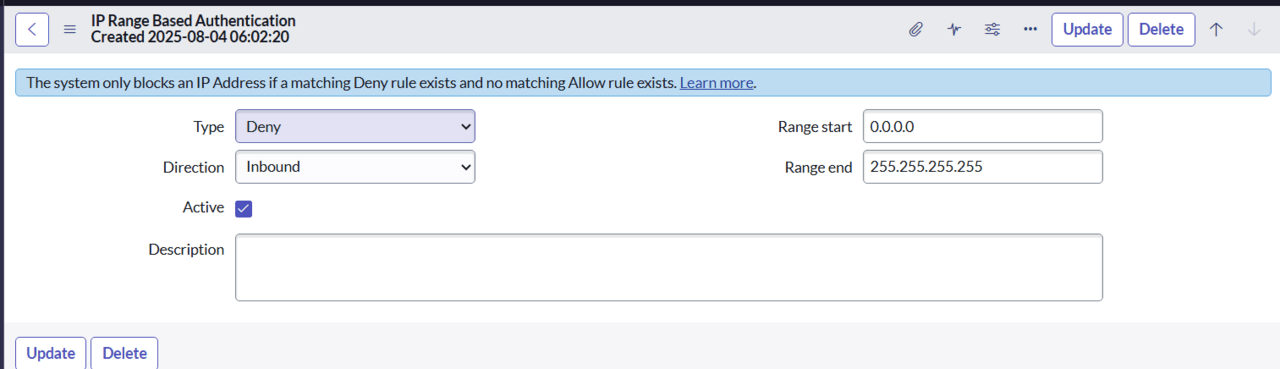Screen dimensions: 1280x369
Task: Click the Range end input field
Action: coord(982,167)
